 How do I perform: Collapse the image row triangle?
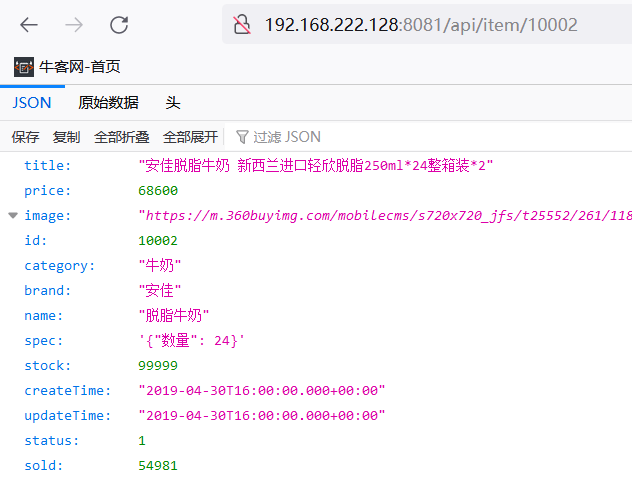click(13, 216)
